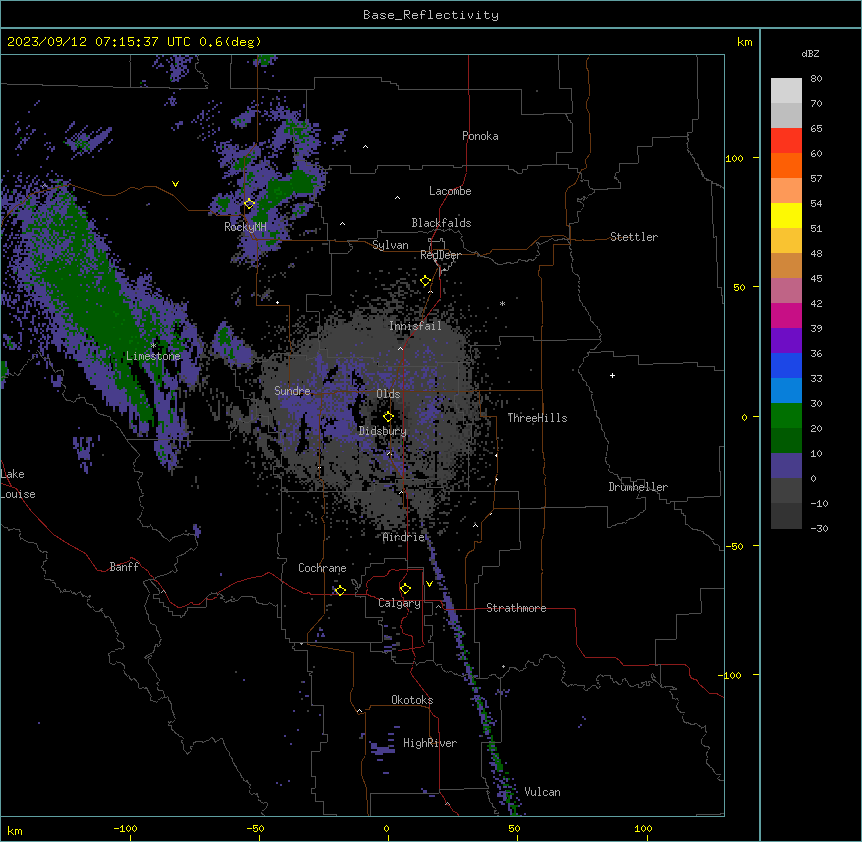Click the Drumheller label

[x=638, y=487]
